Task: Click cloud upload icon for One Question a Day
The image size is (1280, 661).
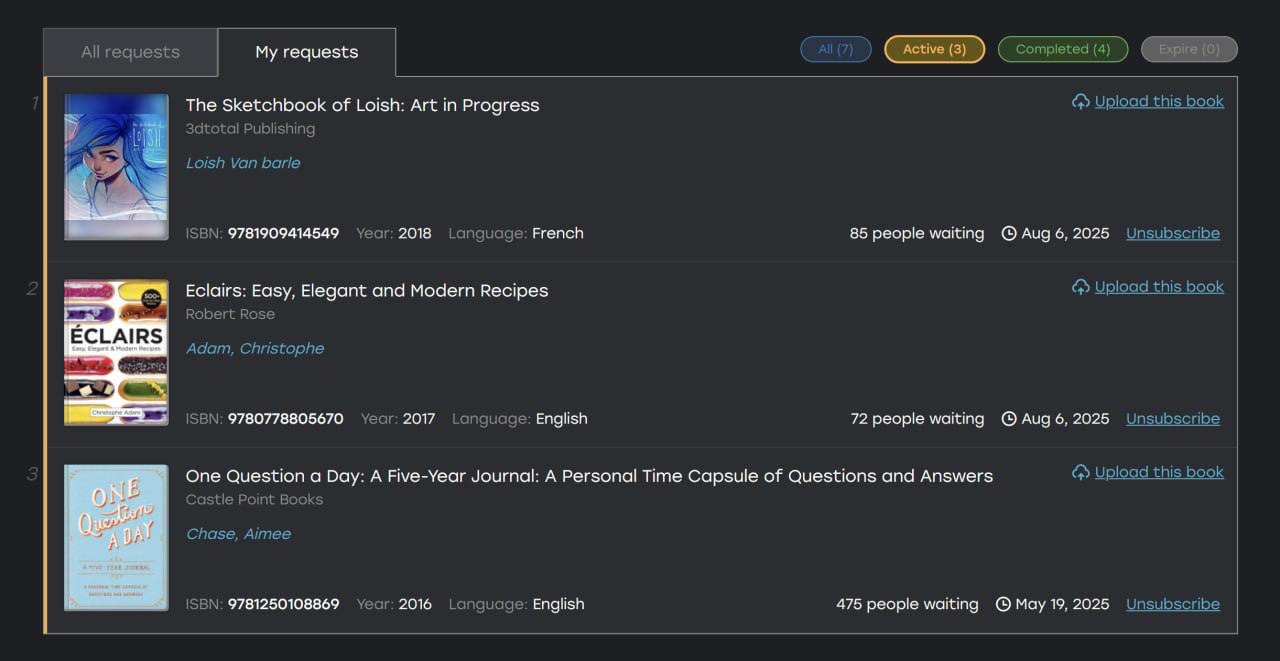Action: (x=1080, y=472)
